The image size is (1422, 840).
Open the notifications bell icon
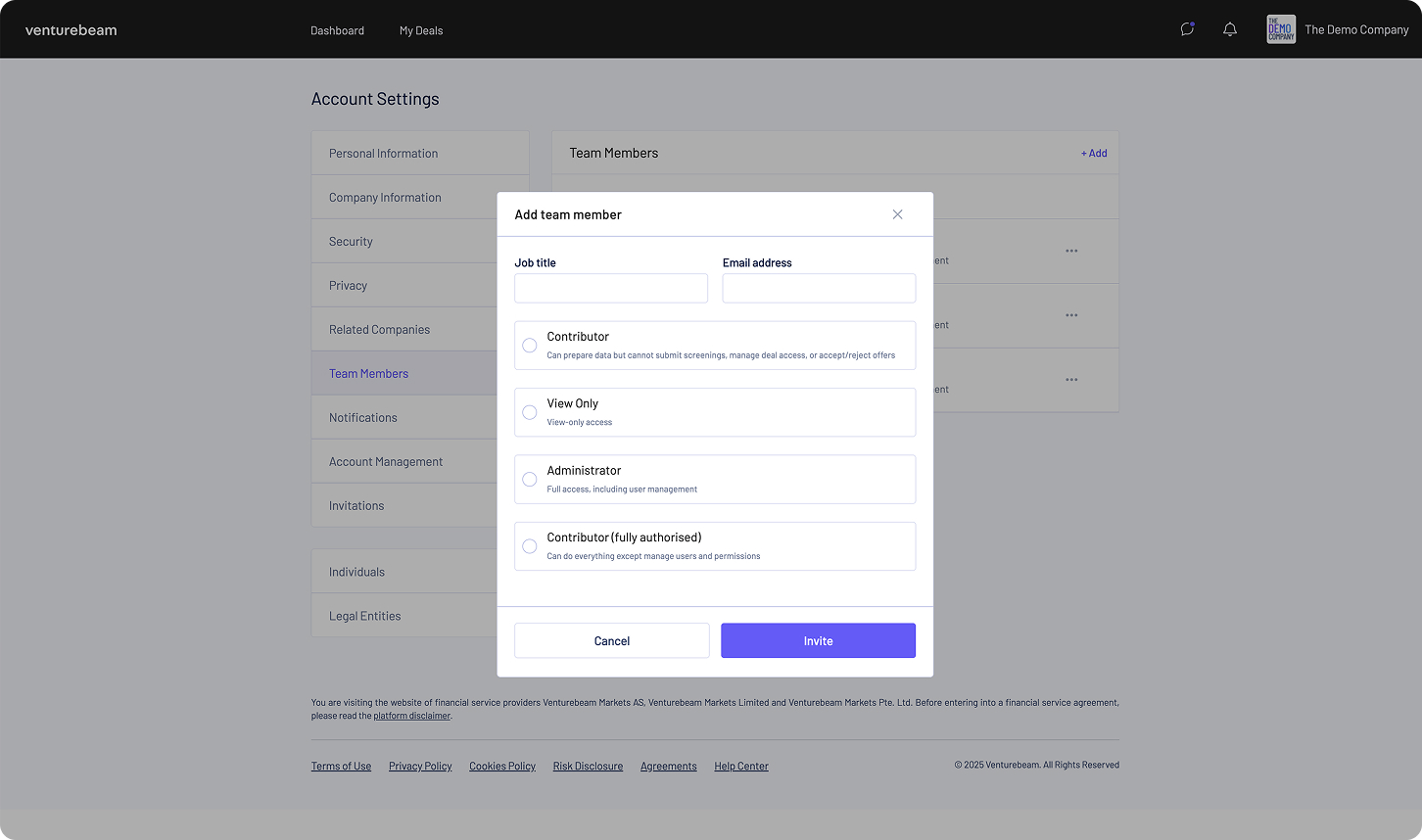[x=1230, y=29]
